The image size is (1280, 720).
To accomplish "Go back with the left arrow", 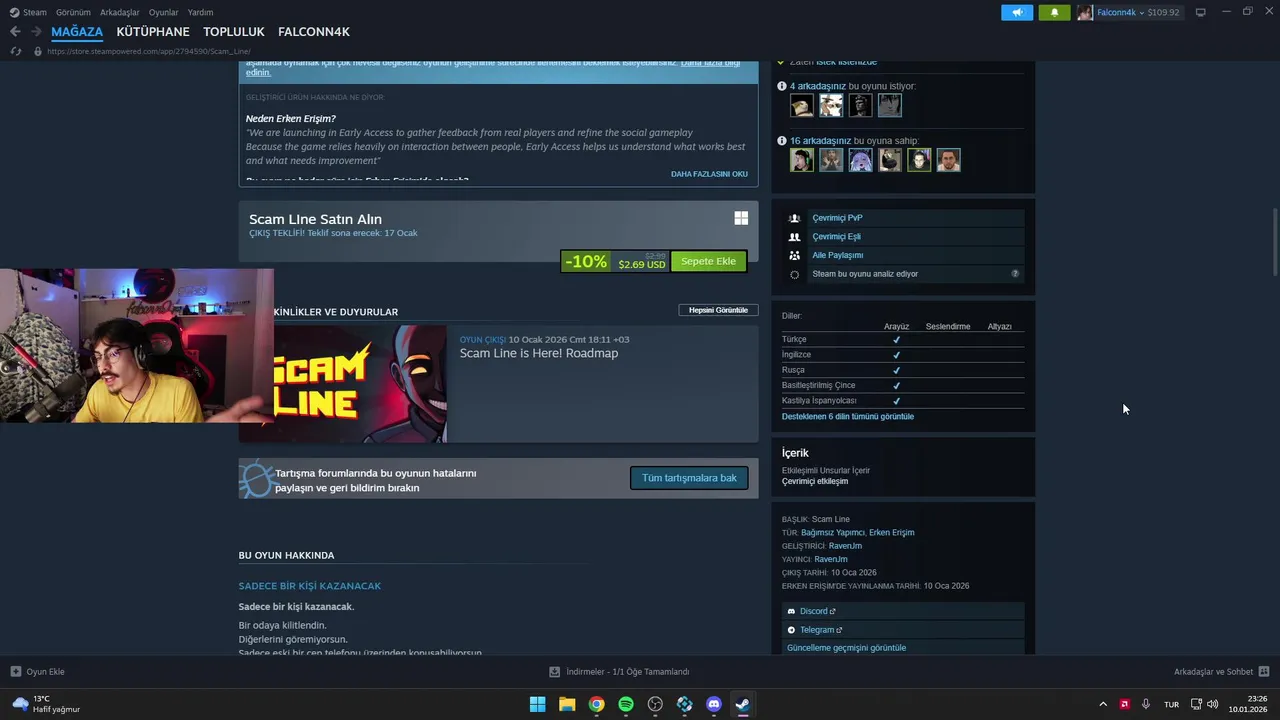I will [15, 32].
